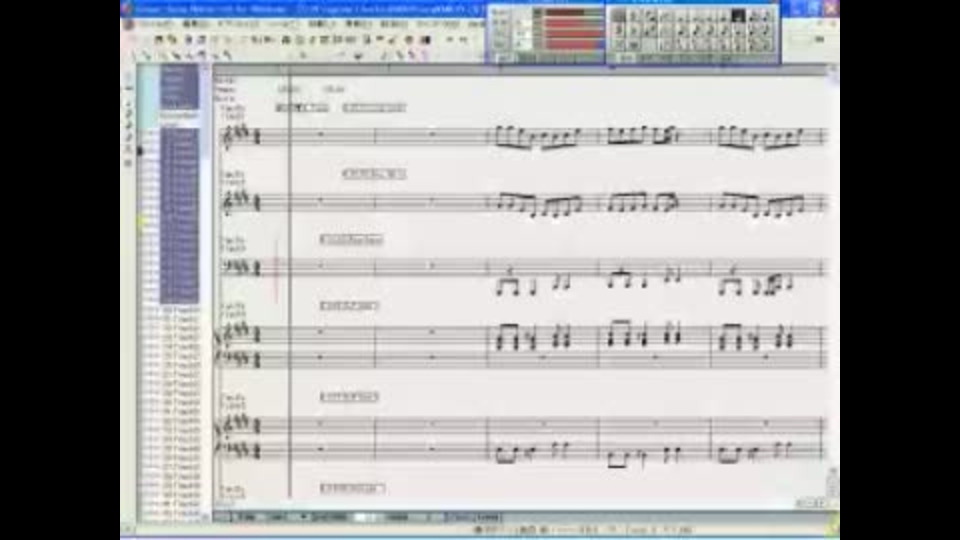Image resolution: width=960 pixels, height=540 pixels.
Task: Select the white Conductor row in track list
Action: click(179, 115)
